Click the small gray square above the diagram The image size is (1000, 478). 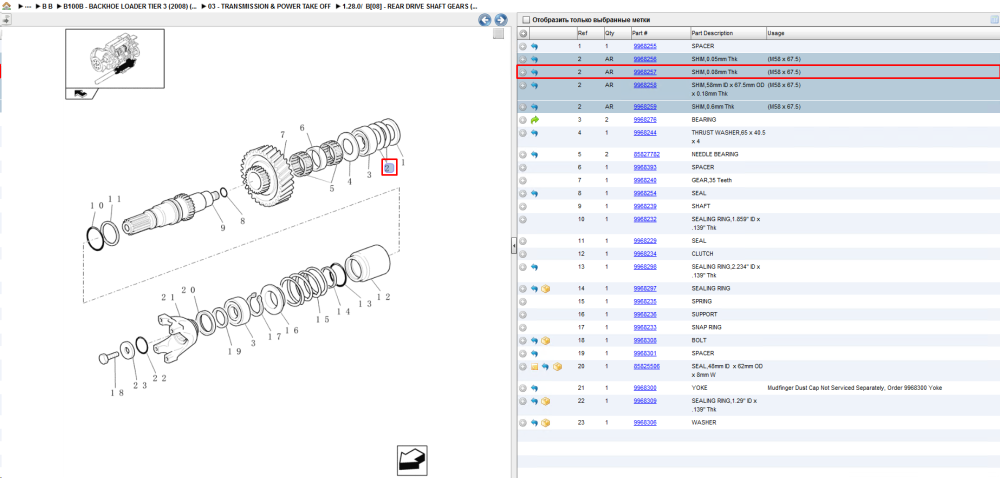pyautogui.click(x=499, y=34)
